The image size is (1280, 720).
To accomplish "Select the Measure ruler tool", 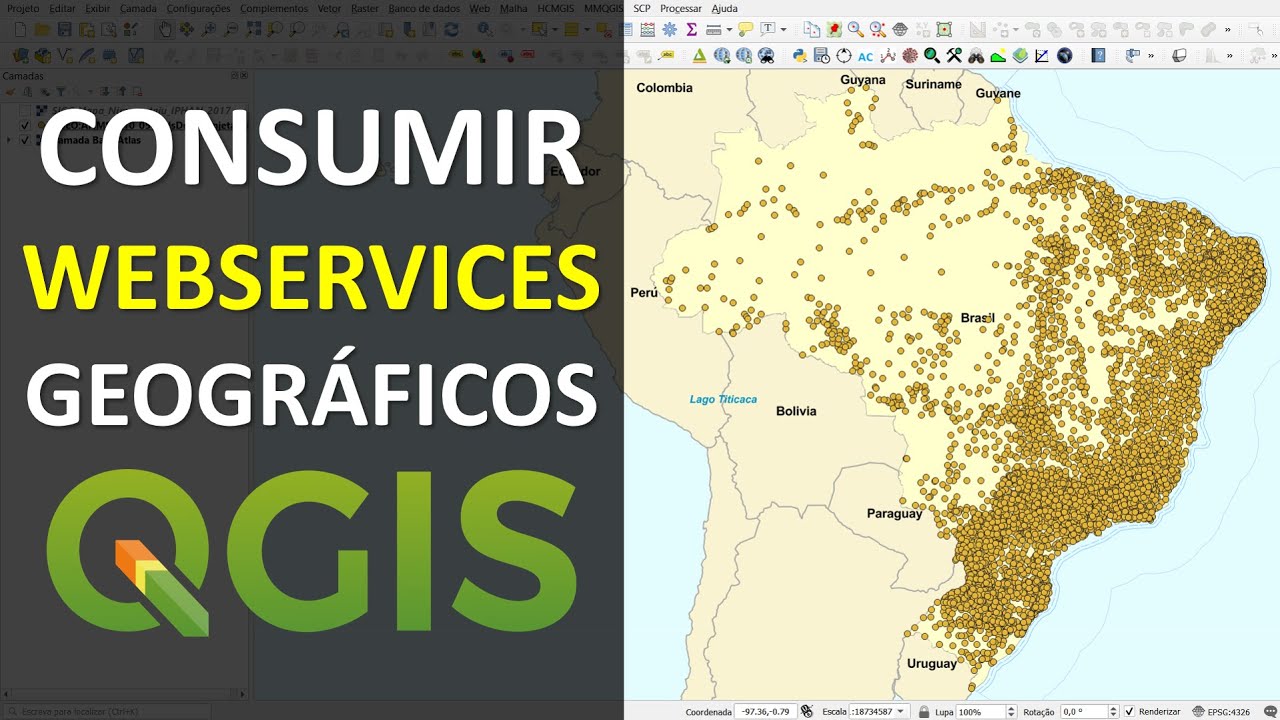I will point(713,29).
